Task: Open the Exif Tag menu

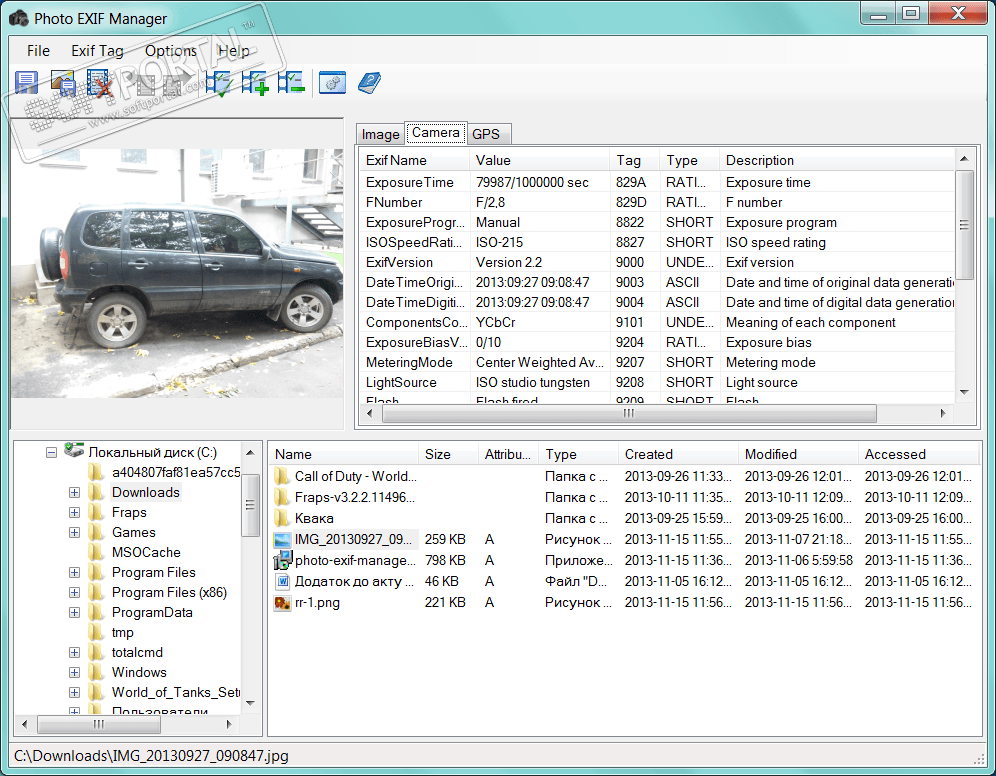Action: point(97,51)
